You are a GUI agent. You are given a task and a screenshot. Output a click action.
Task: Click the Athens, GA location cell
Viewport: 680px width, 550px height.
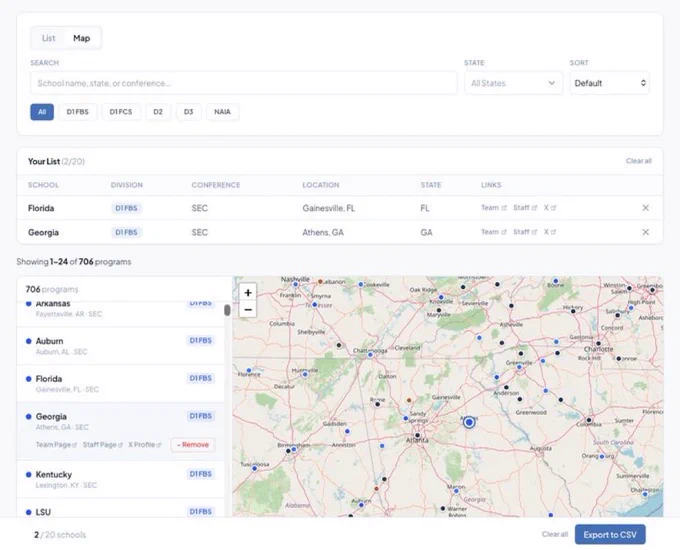tap(323, 232)
